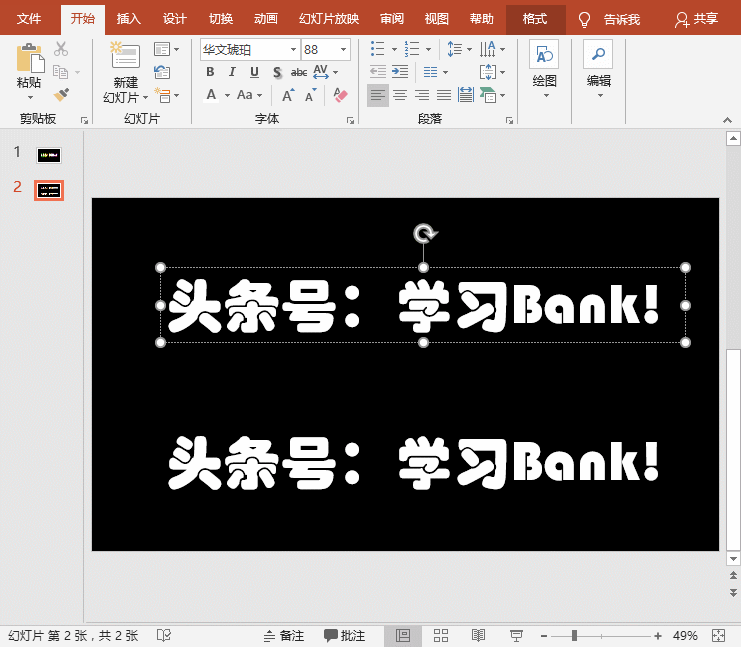Click the zoom percentage 49%
The height and width of the screenshot is (647, 741).
(x=685, y=636)
